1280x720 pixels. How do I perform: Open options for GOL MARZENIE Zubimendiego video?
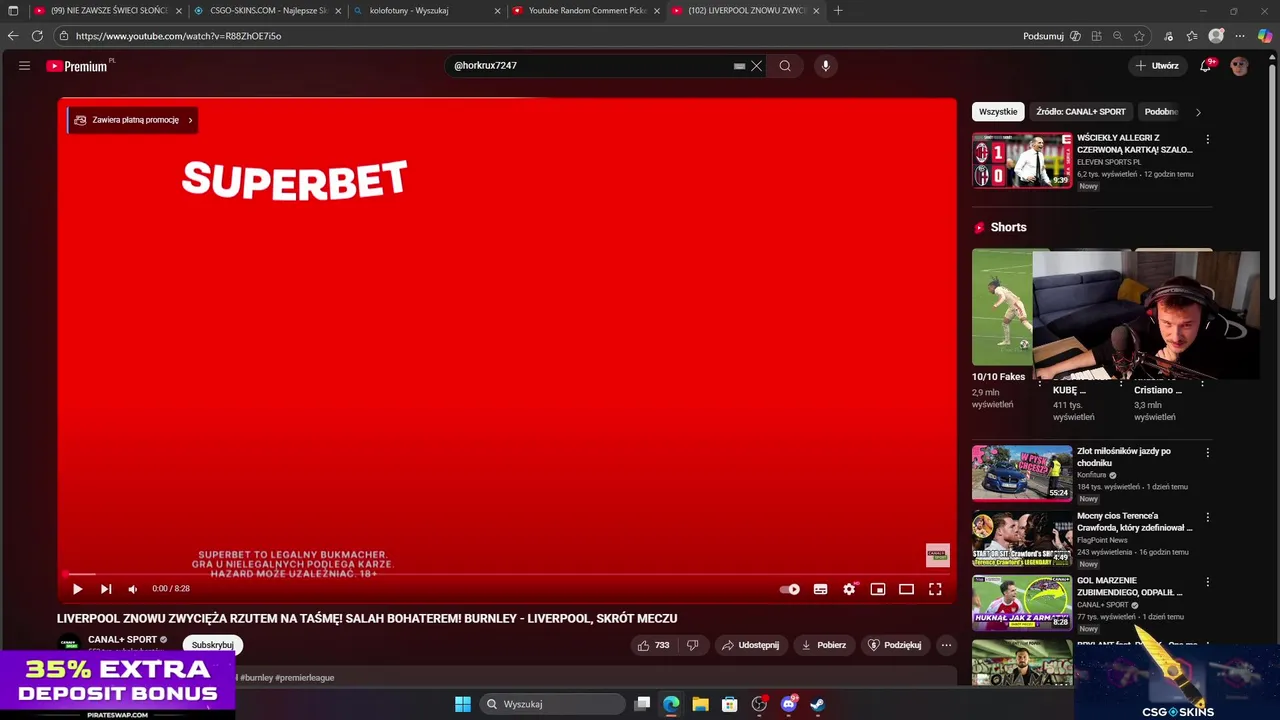(x=1207, y=582)
